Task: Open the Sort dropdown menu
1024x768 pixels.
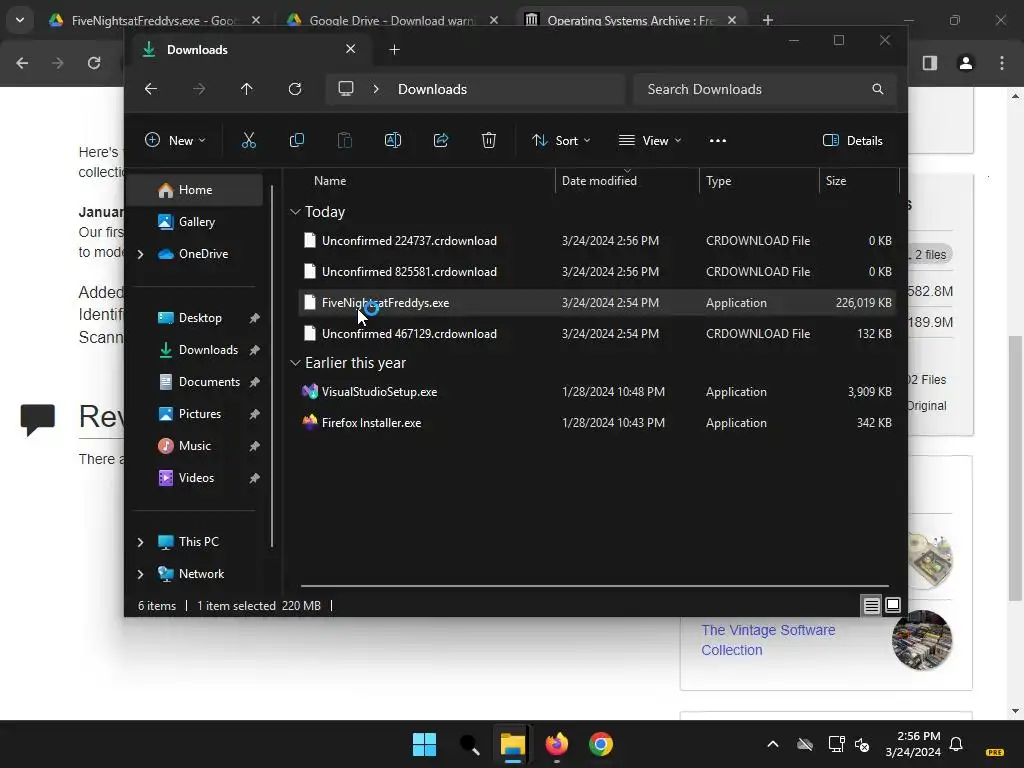Action: 561,140
